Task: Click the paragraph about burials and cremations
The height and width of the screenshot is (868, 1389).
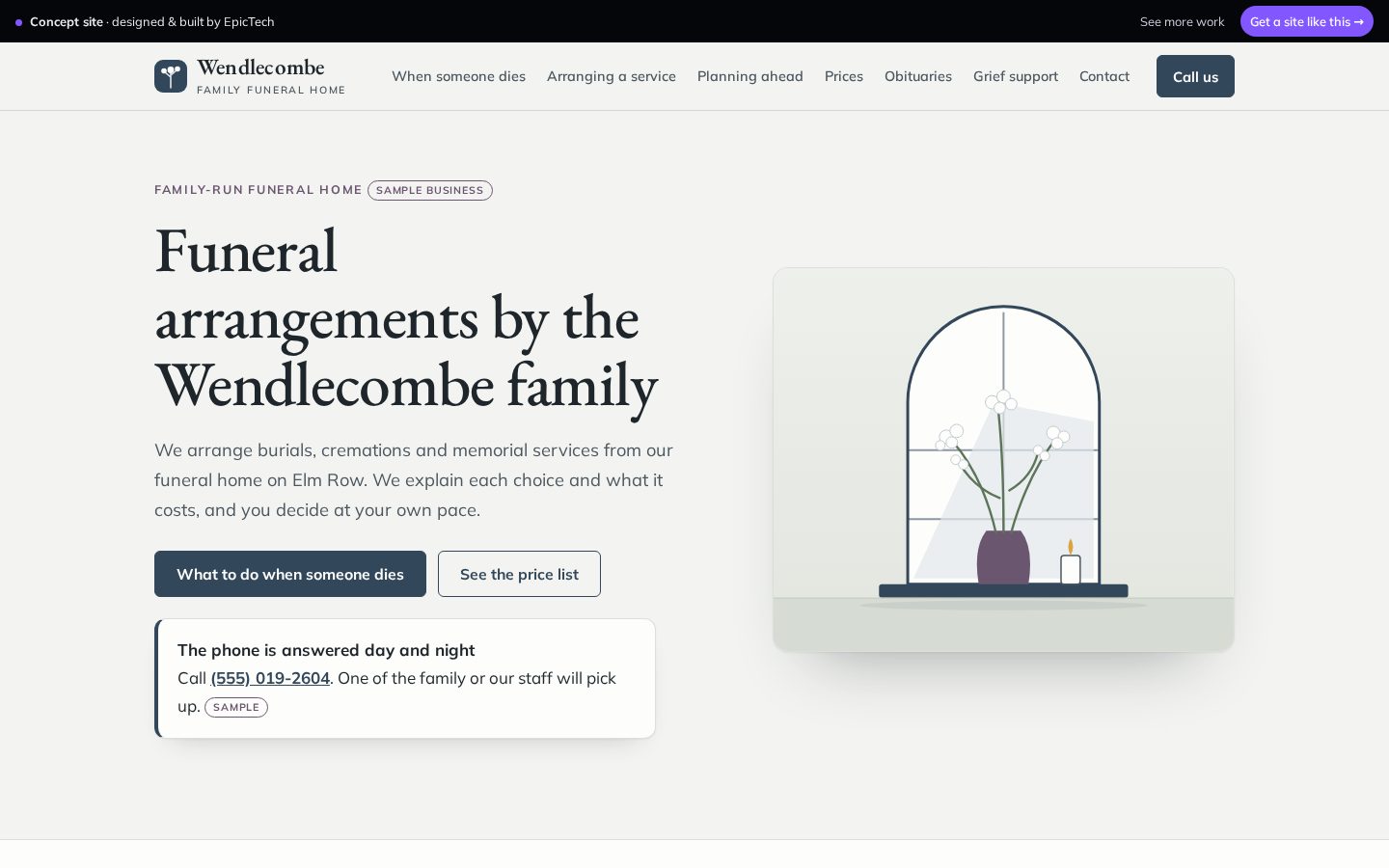Action: [415, 480]
